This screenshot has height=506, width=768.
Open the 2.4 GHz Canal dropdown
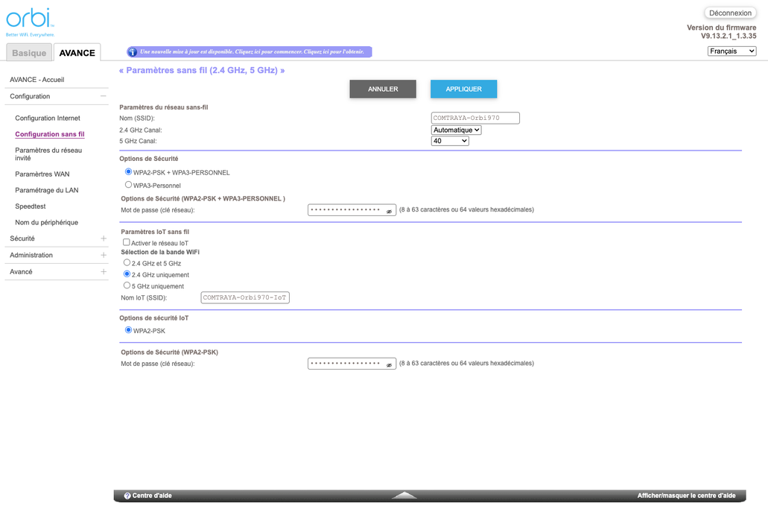point(456,130)
